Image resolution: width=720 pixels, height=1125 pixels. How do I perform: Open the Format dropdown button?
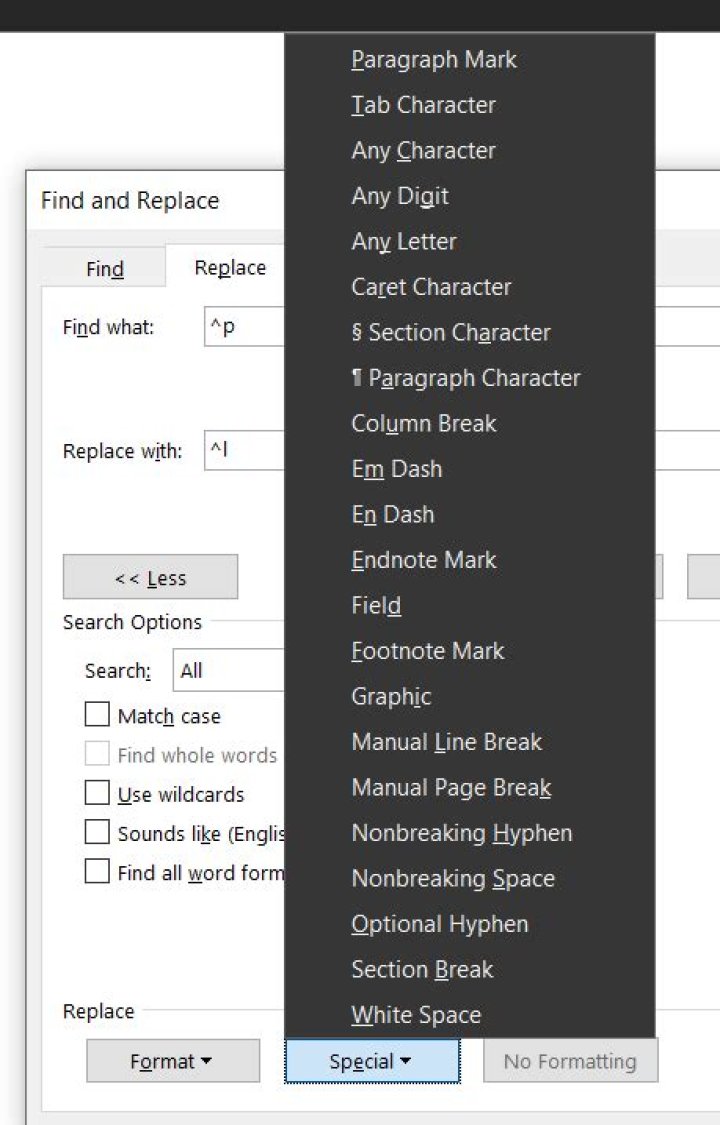click(172, 1061)
